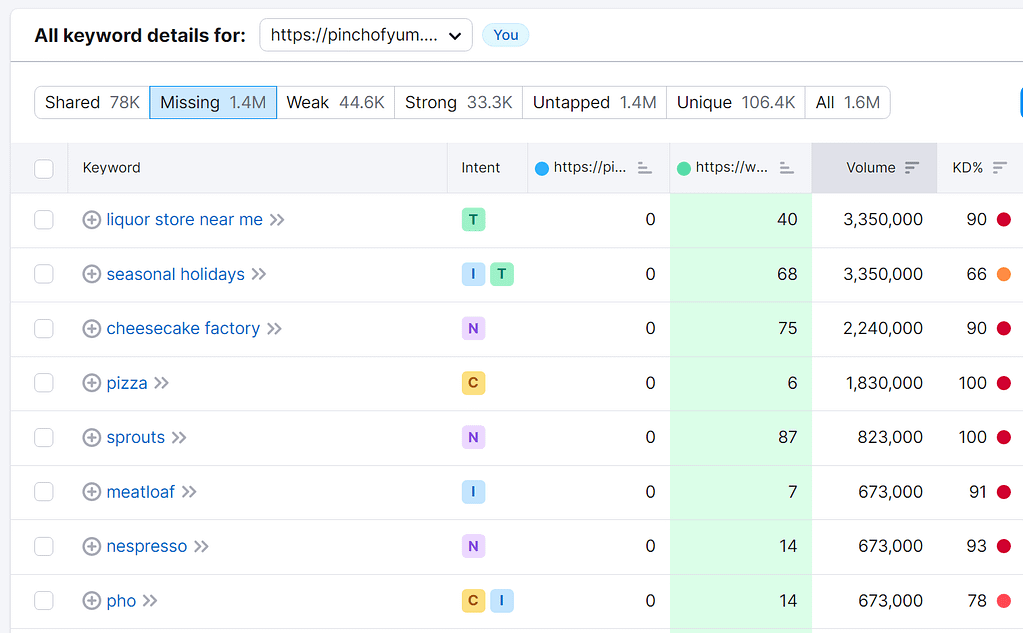Click the You badge next to the domain selector
Viewport: 1023px width, 633px height.
(x=505, y=34)
